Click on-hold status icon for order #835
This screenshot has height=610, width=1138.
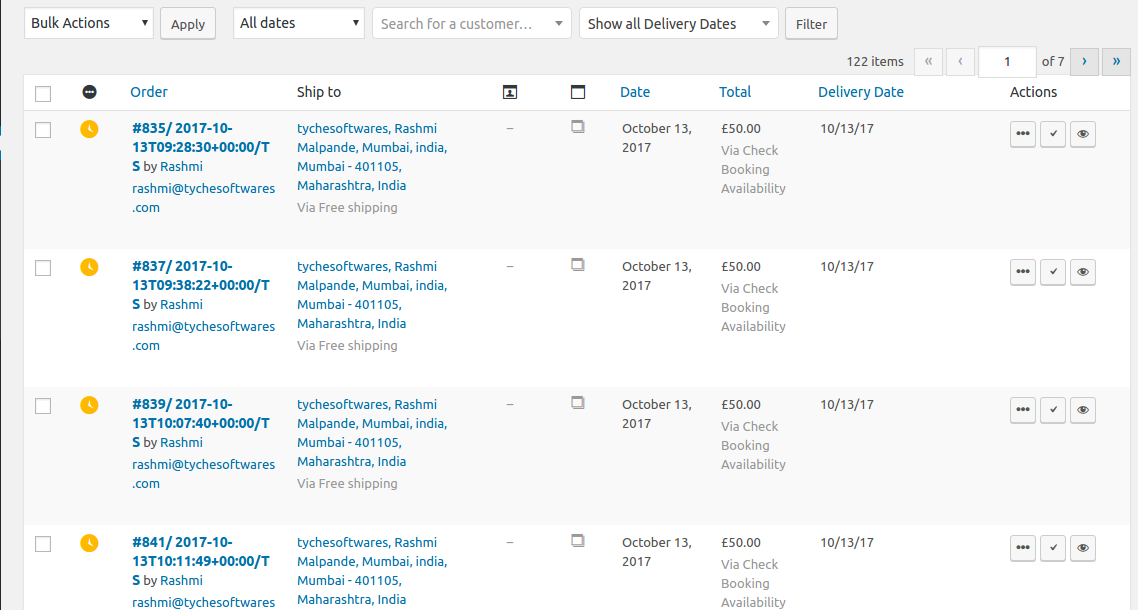(89, 129)
